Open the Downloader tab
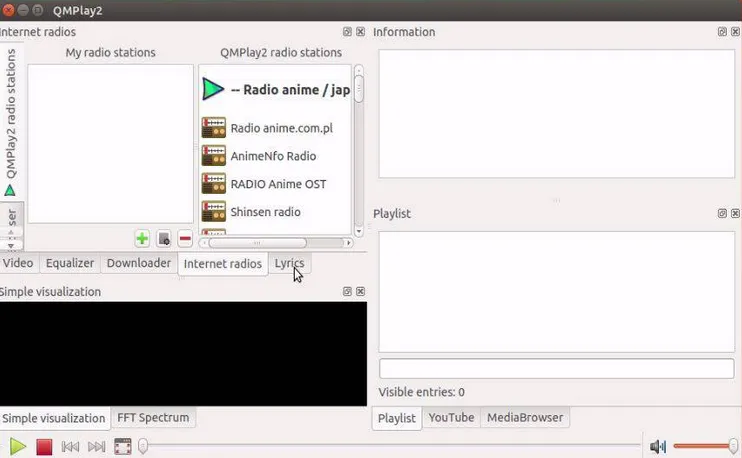 coord(139,263)
